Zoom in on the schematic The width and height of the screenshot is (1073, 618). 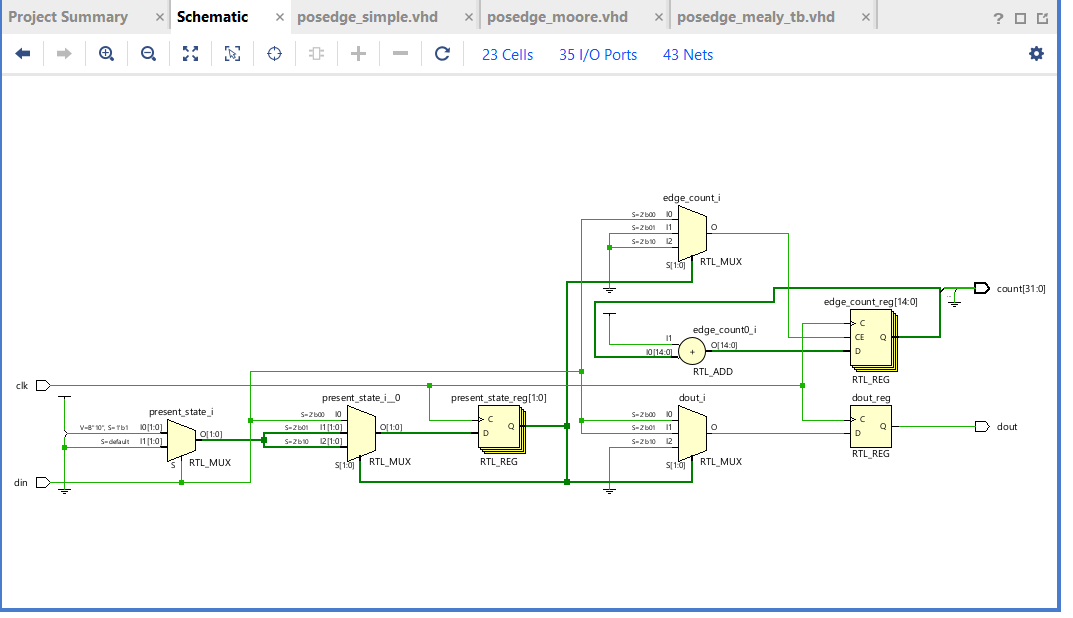106,53
